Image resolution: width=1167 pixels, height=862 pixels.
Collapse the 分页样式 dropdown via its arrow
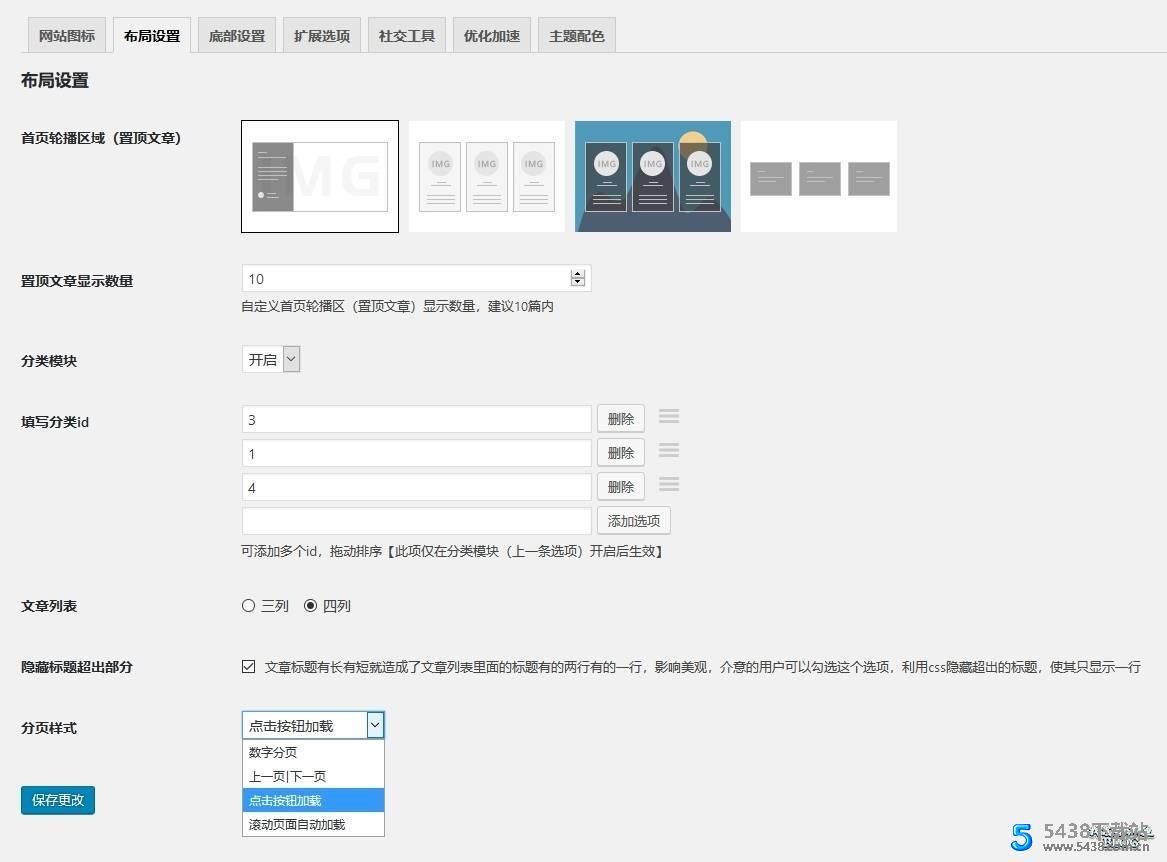(374, 726)
